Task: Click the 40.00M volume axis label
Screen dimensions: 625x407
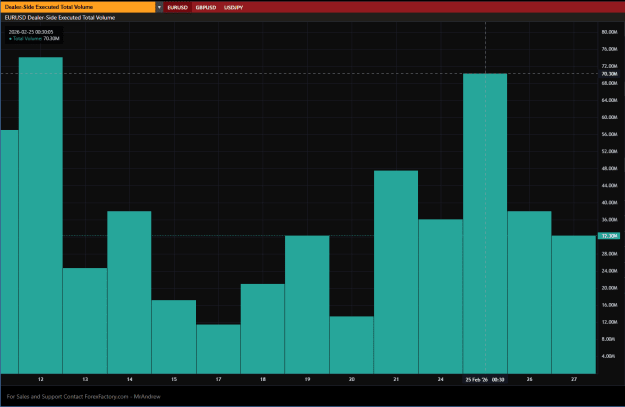Action: point(609,203)
